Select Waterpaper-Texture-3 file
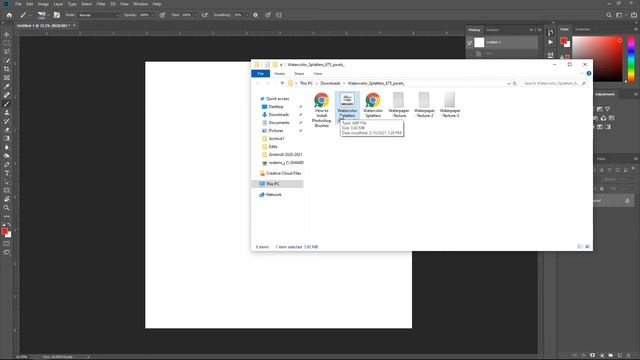The height and width of the screenshot is (360, 640). pyautogui.click(x=450, y=105)
